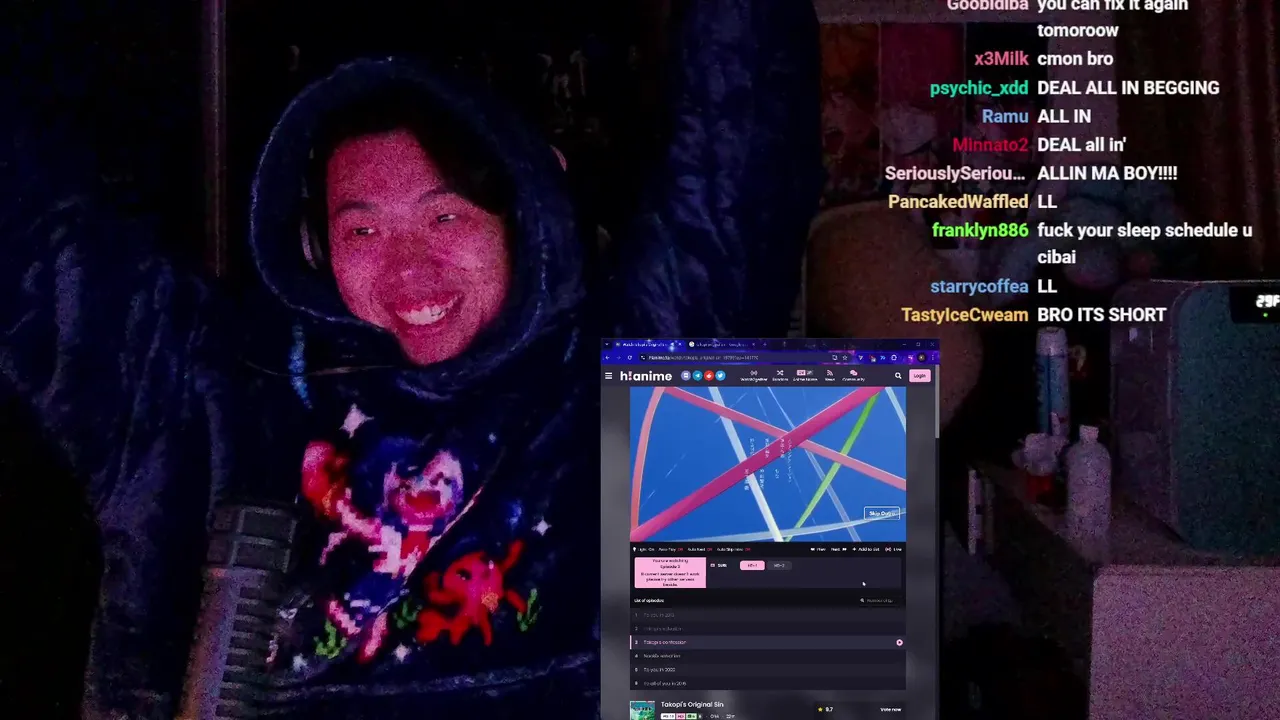
Task: Toggle Auto Play setting below player
Action: [671, 549]
